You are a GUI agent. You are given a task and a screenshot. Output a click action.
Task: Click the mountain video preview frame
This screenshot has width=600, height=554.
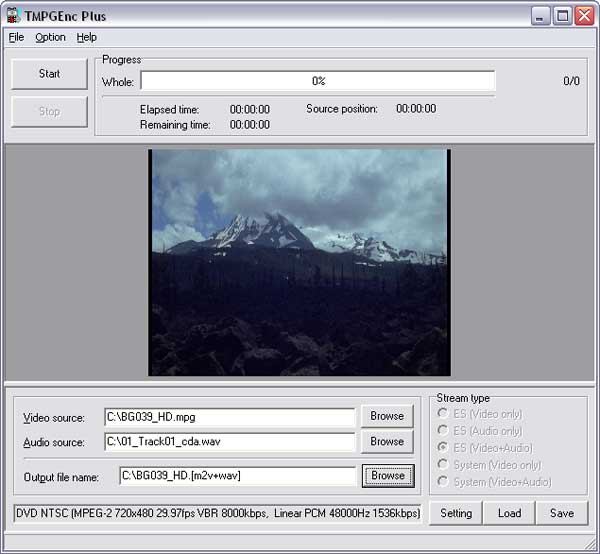299,262
